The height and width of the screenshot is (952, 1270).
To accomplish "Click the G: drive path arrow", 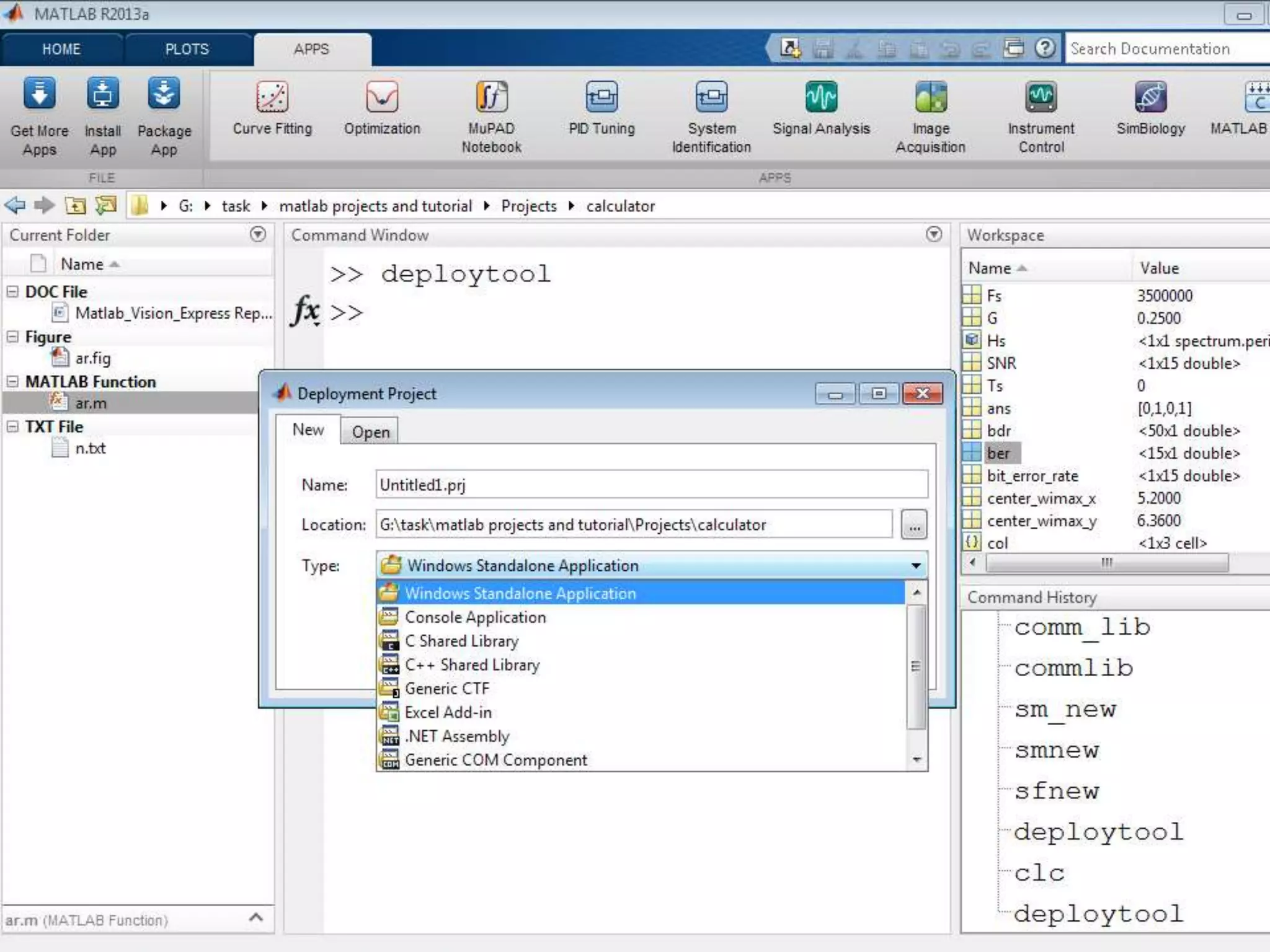I will click(x=207, y=206).
